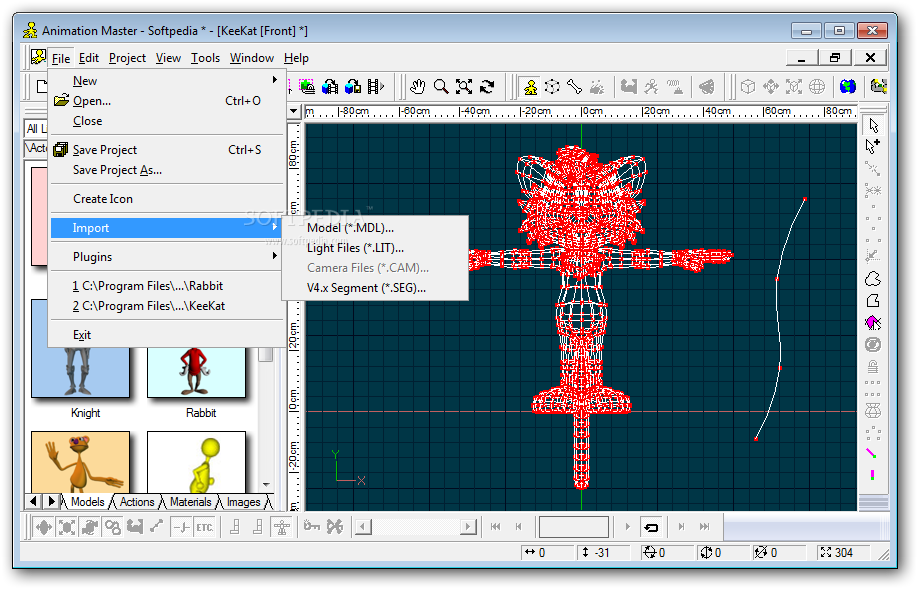This screenshot has width=918, height=589.
Task: Click the scissors delete keyframe icon
Action: [335, 527]
